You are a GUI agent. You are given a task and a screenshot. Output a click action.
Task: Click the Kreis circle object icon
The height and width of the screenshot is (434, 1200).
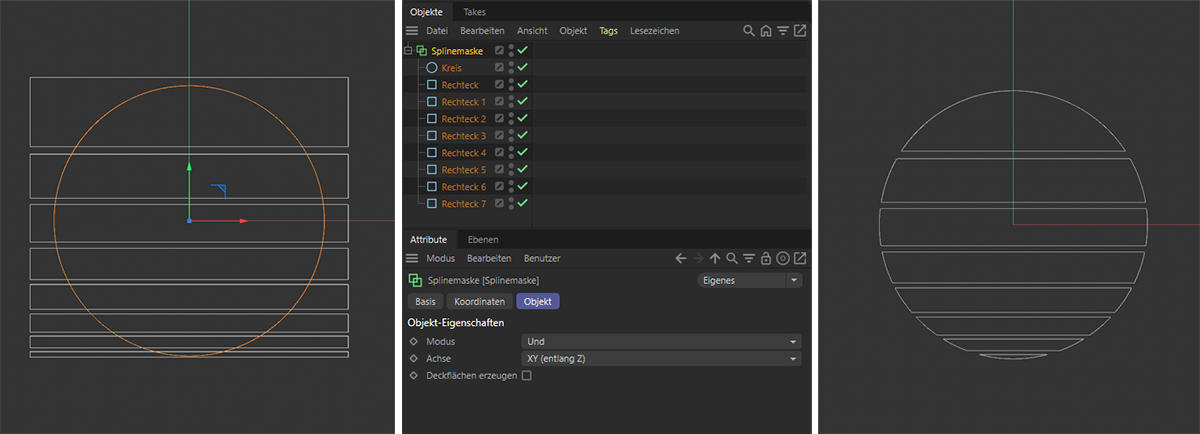point(432,68)
